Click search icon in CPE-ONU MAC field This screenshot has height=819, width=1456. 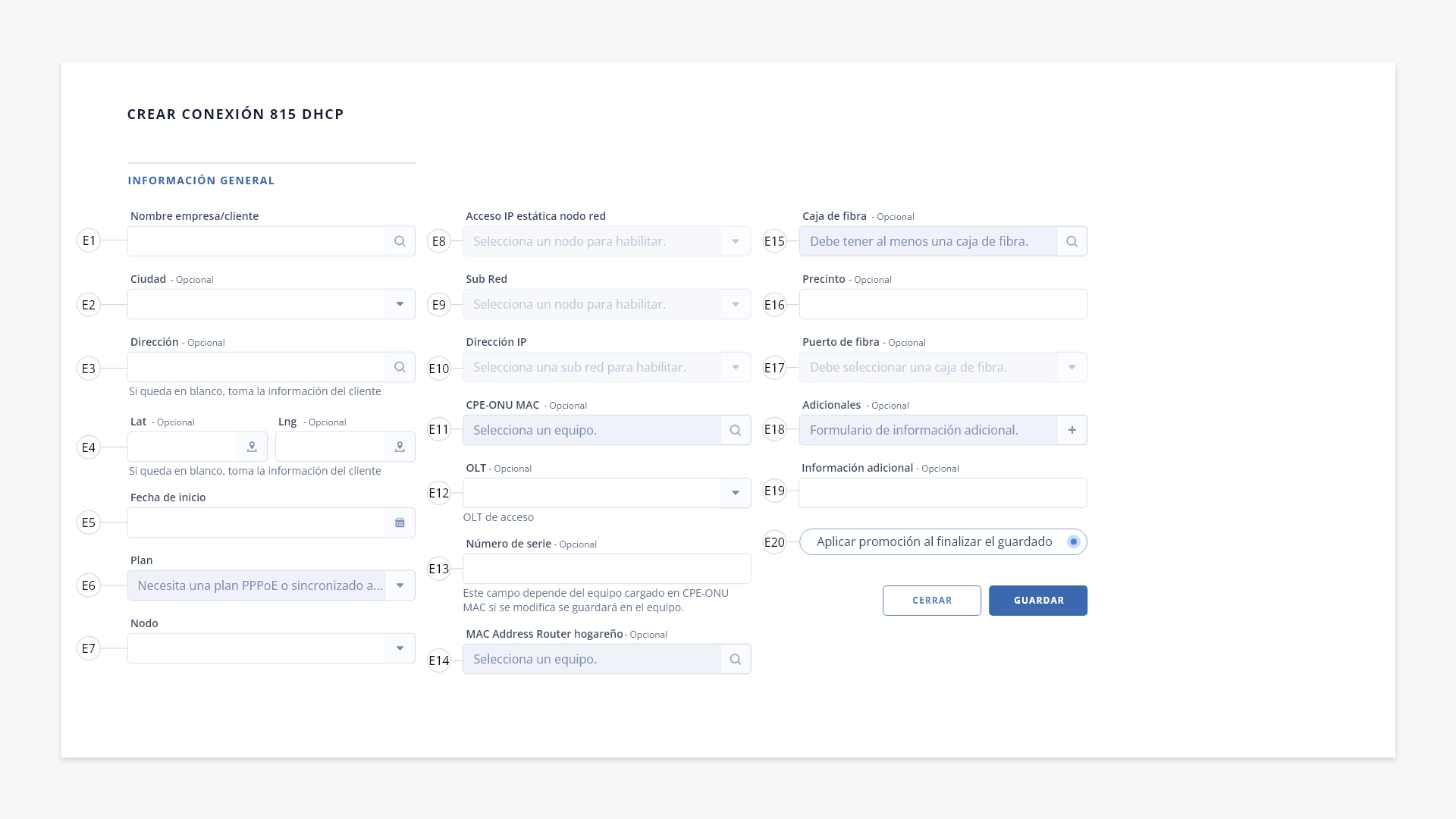pyautogui.click(x=735, y=430)
